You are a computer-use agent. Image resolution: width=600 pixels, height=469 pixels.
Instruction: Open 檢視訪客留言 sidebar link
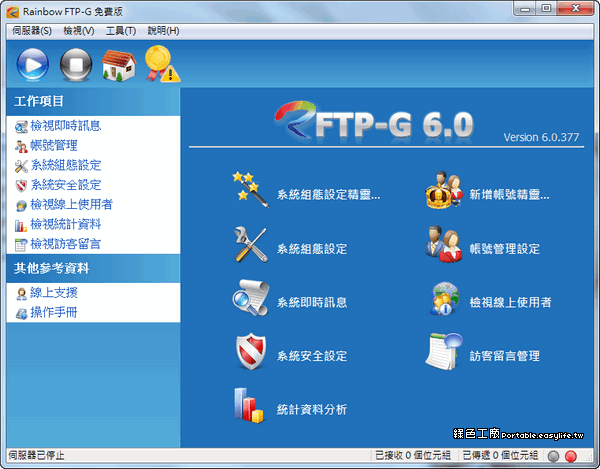tap(66, 244)
